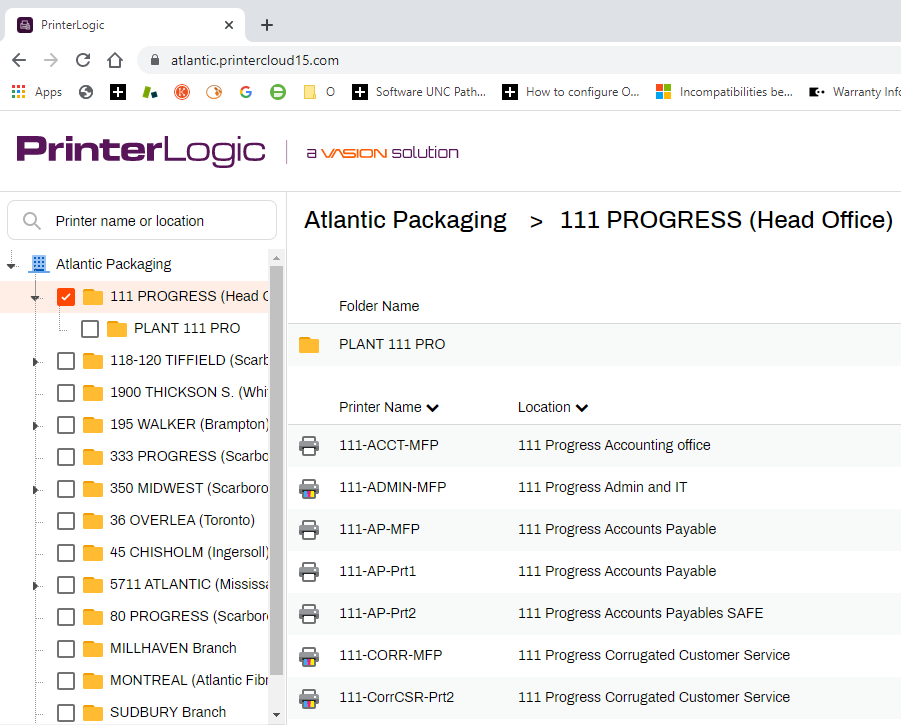This screenshot has height=725, width=901.
Task: Uncheck the 111 PROGRESS folder checkbox
Action: tap(65, 296)
